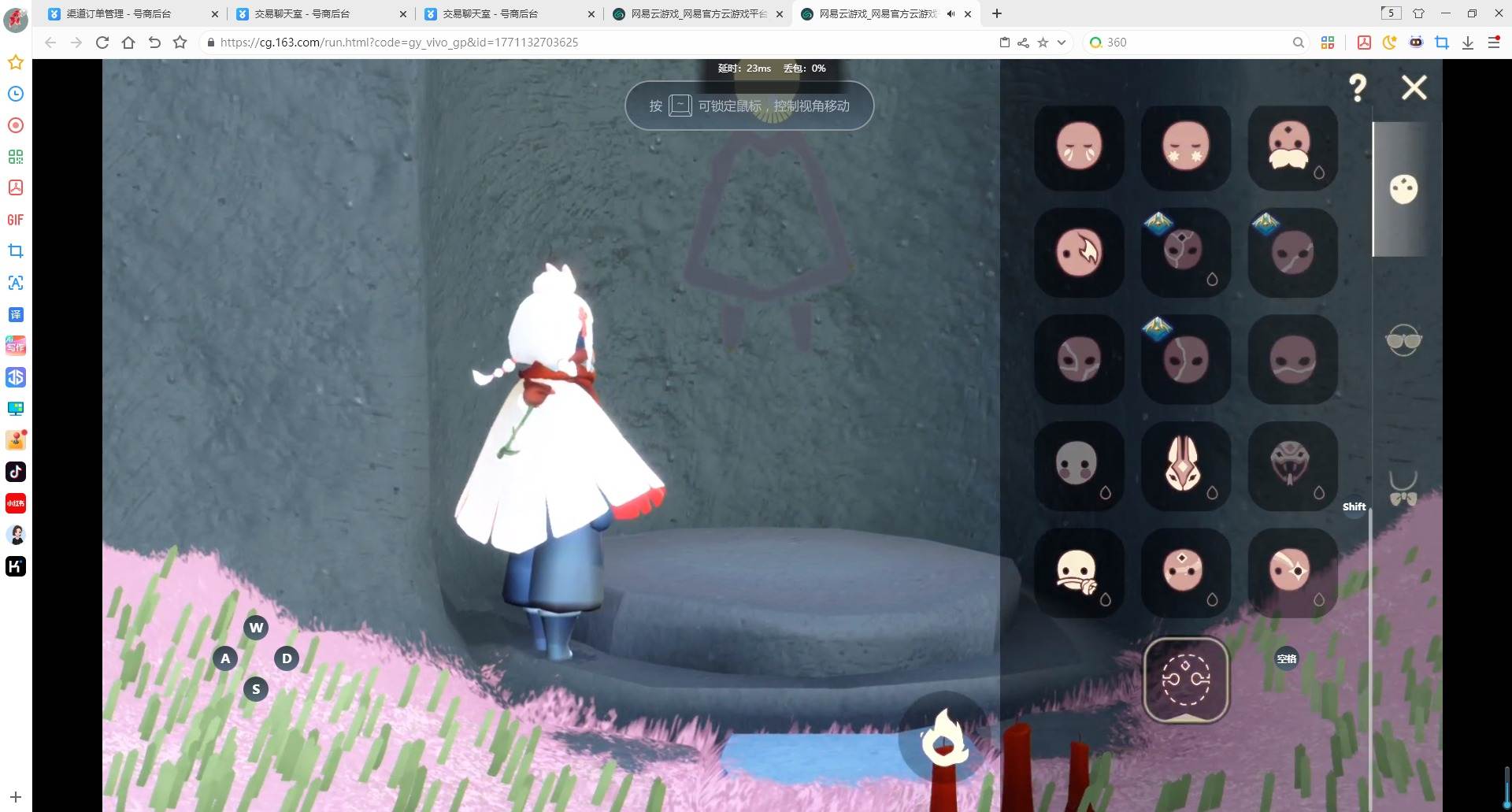Viewport: 1512px width, 812px height.
Task: Click the 空格 spacebar key hint
Action: 1287,659
